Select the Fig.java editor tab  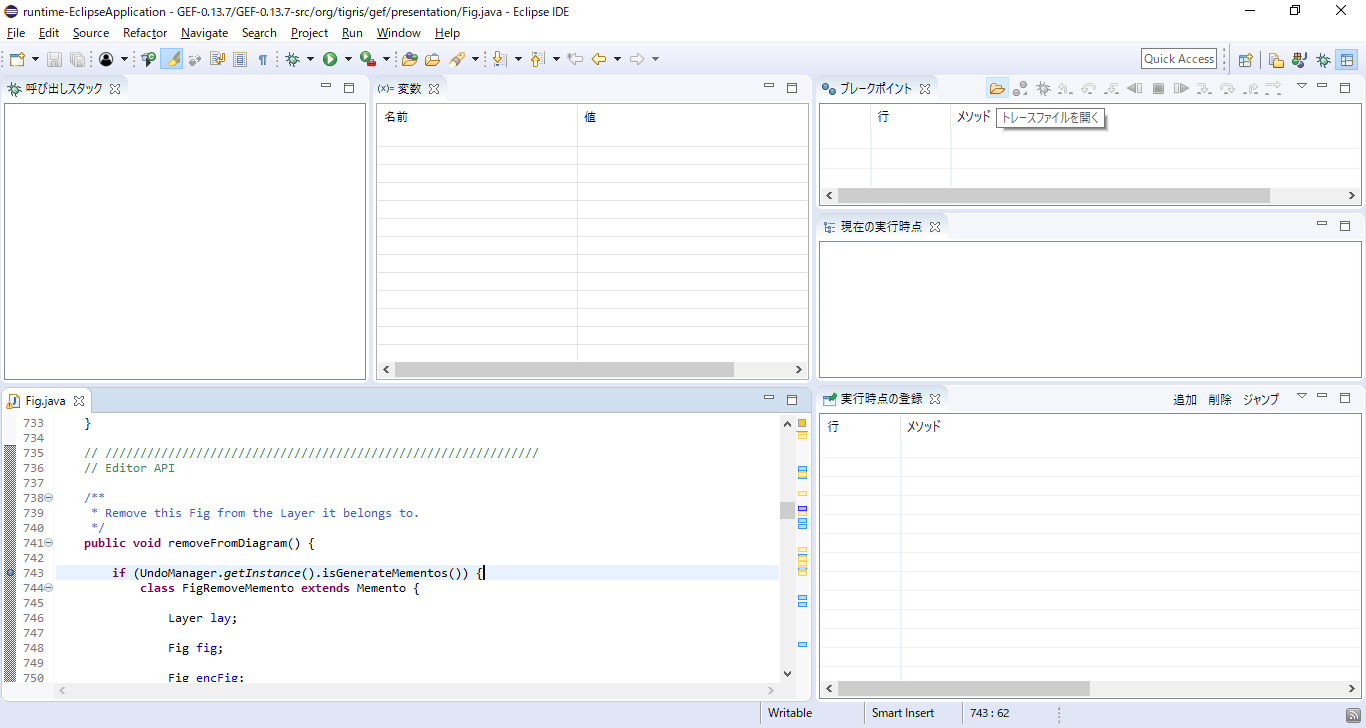(46, 400)
